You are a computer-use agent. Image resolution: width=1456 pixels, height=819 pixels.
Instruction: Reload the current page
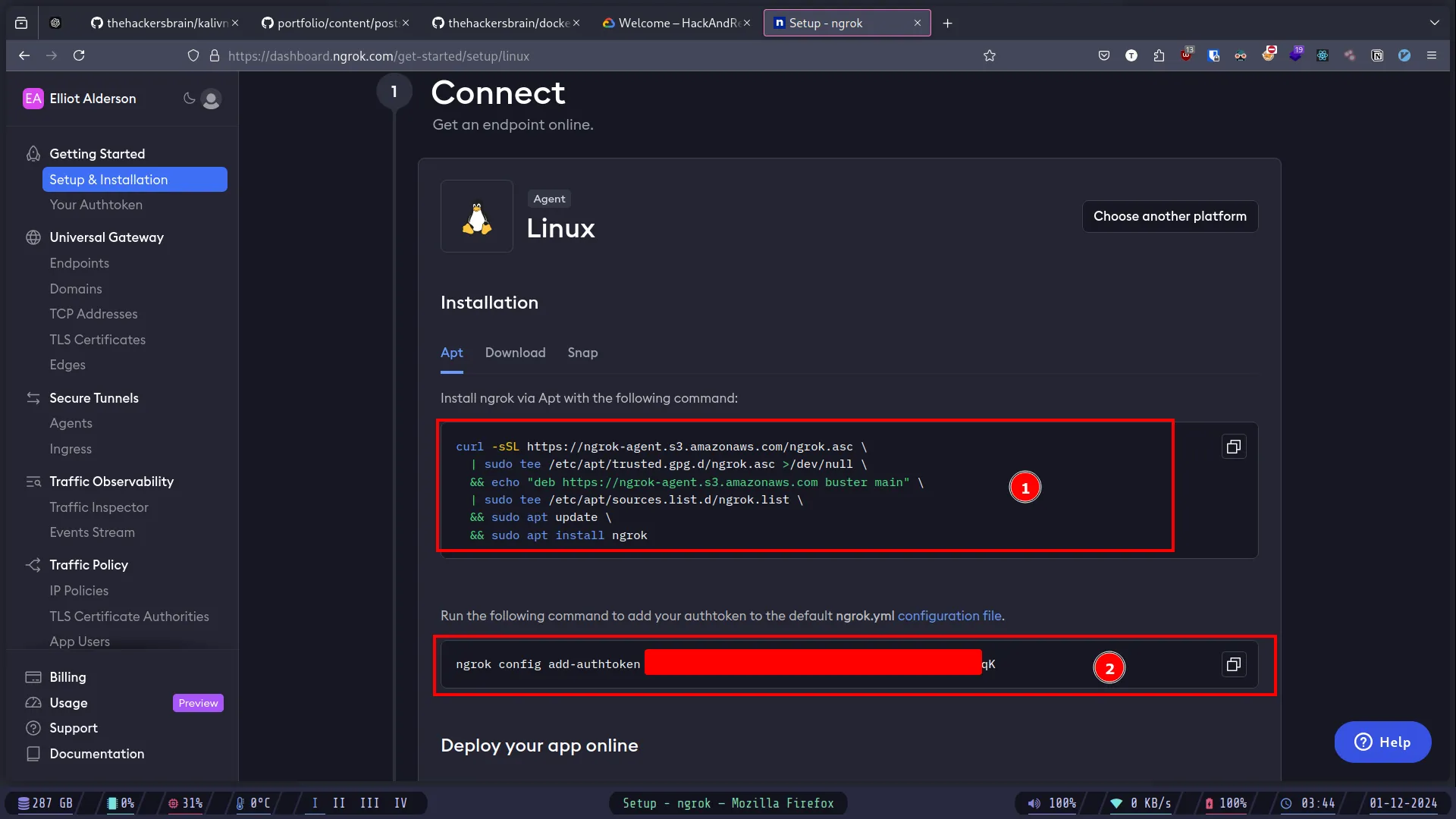click(79, 55)
